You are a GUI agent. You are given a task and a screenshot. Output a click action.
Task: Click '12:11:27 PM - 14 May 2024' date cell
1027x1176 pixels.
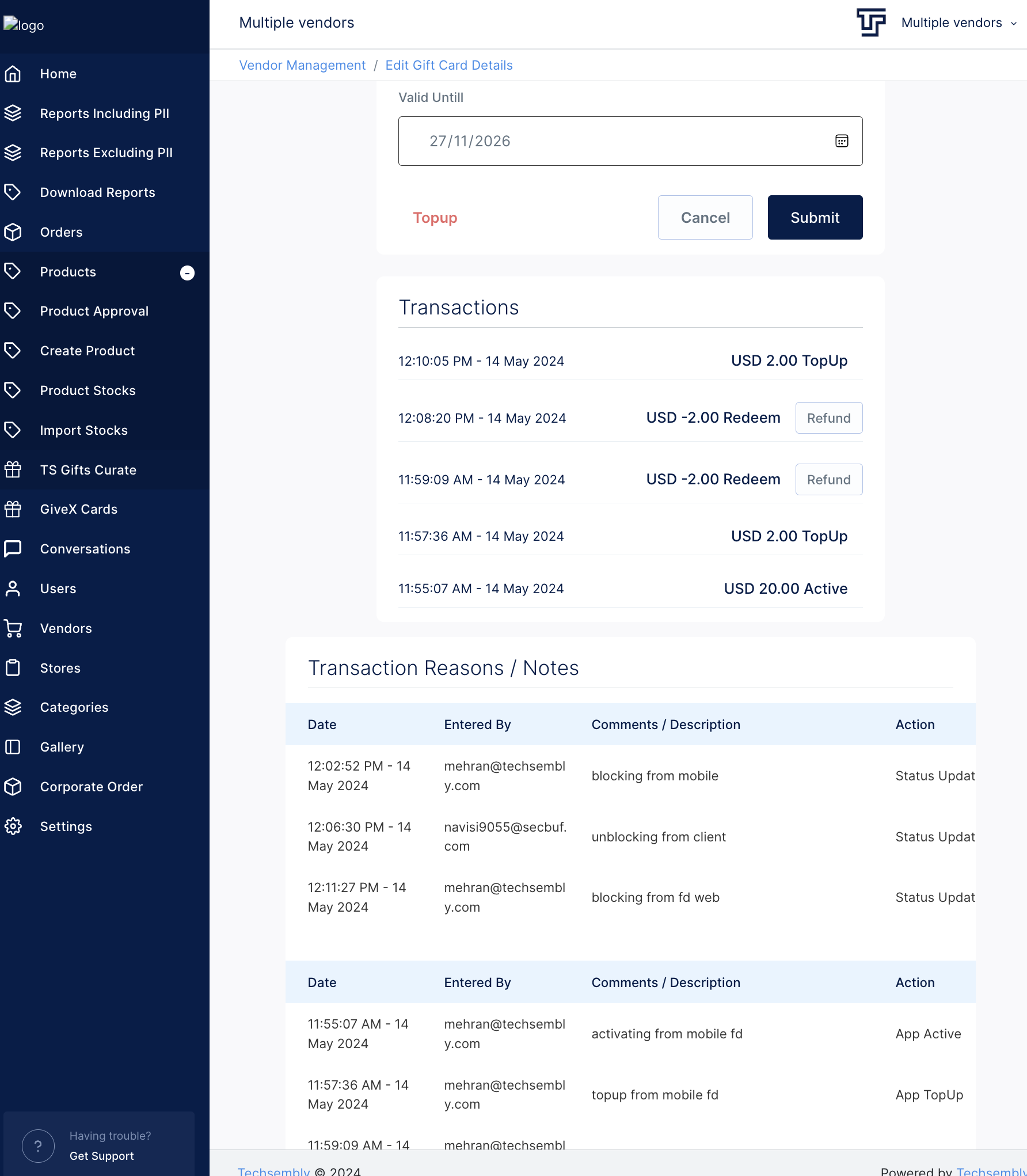click(x=357, y=897)
